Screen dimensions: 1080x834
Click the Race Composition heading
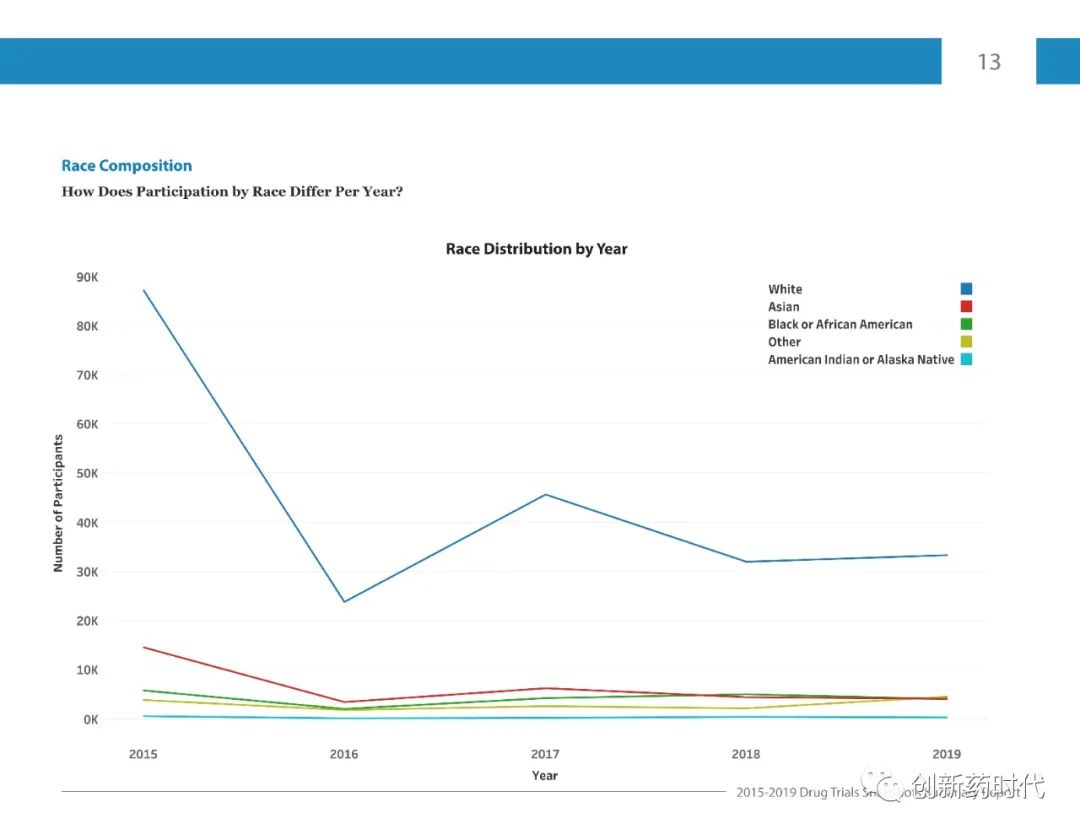click(x=127, y=166)
